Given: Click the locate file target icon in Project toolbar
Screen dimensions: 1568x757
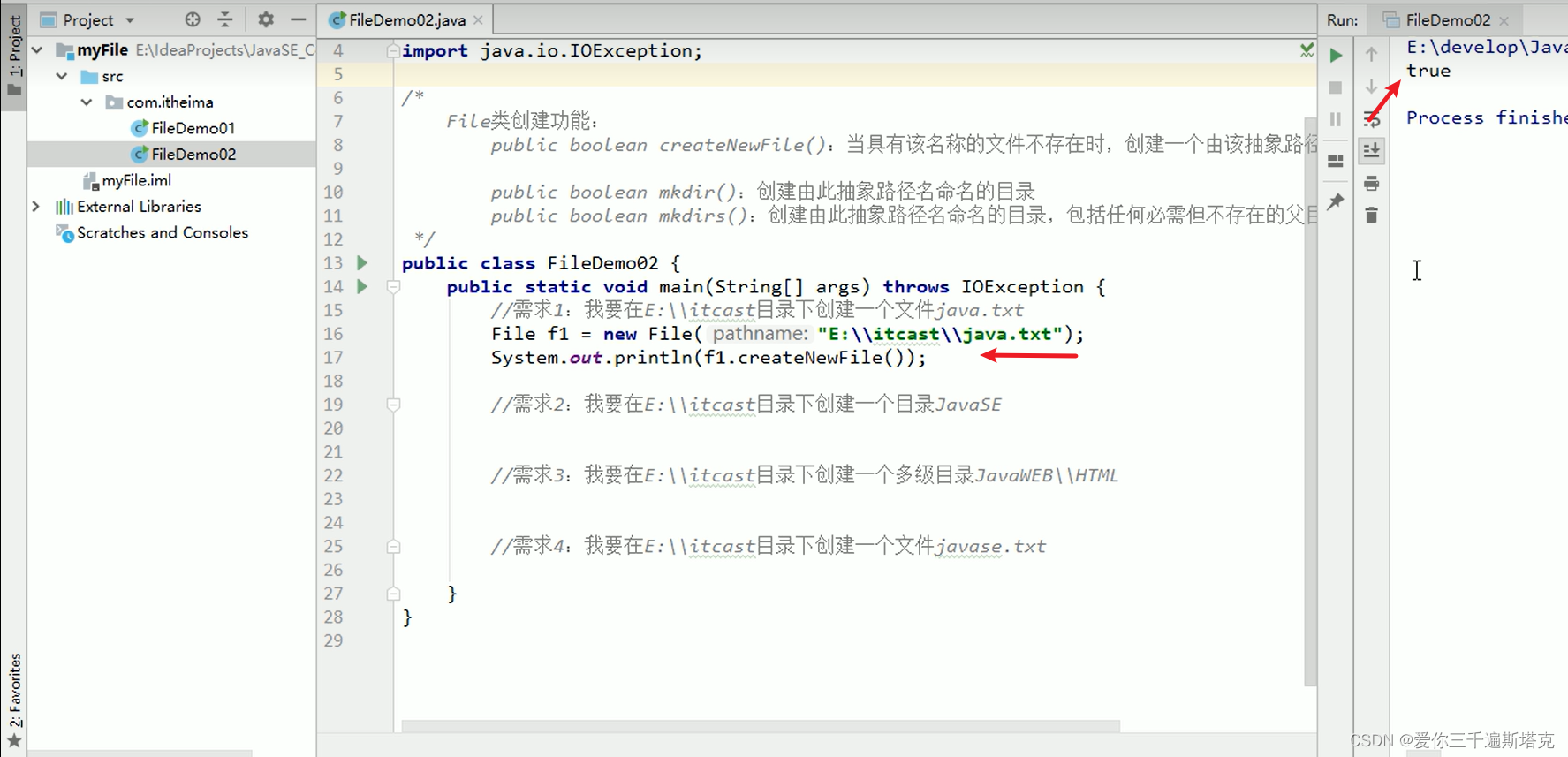Looking at the screenshot, I should (x=193, y=19).
